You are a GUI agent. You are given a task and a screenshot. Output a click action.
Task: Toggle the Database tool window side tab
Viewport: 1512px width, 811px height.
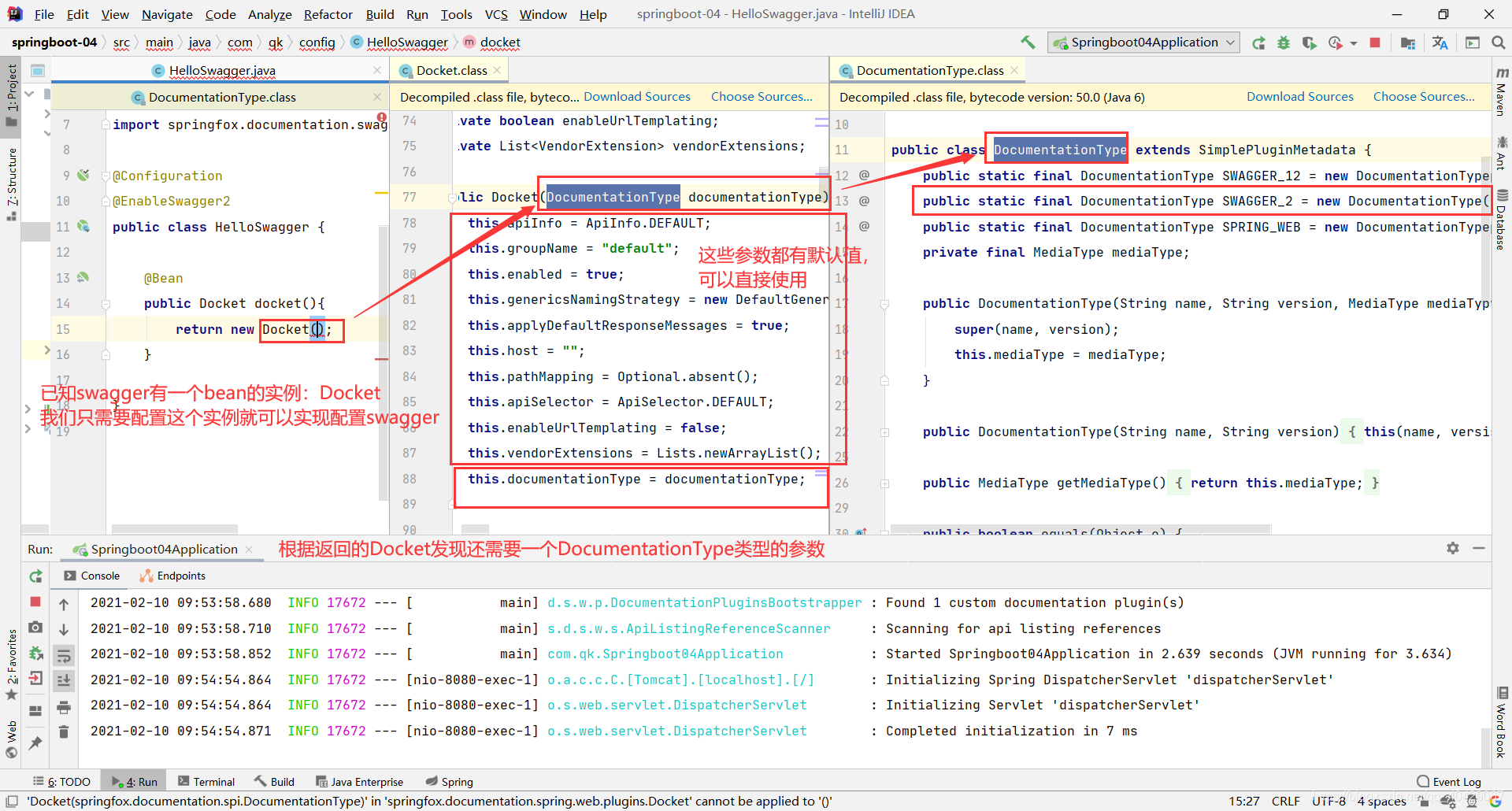pyautogui.click(x=1502, y=220)
